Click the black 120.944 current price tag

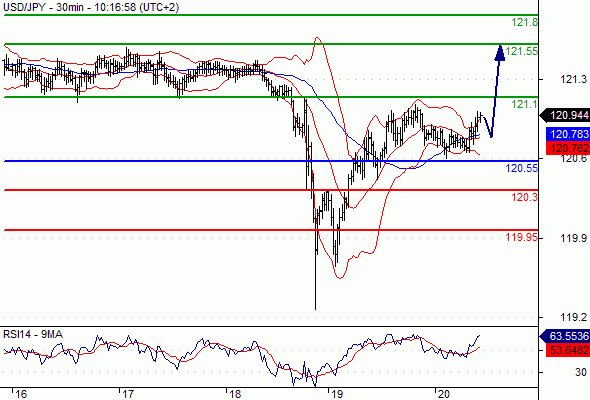pos(565,115)
